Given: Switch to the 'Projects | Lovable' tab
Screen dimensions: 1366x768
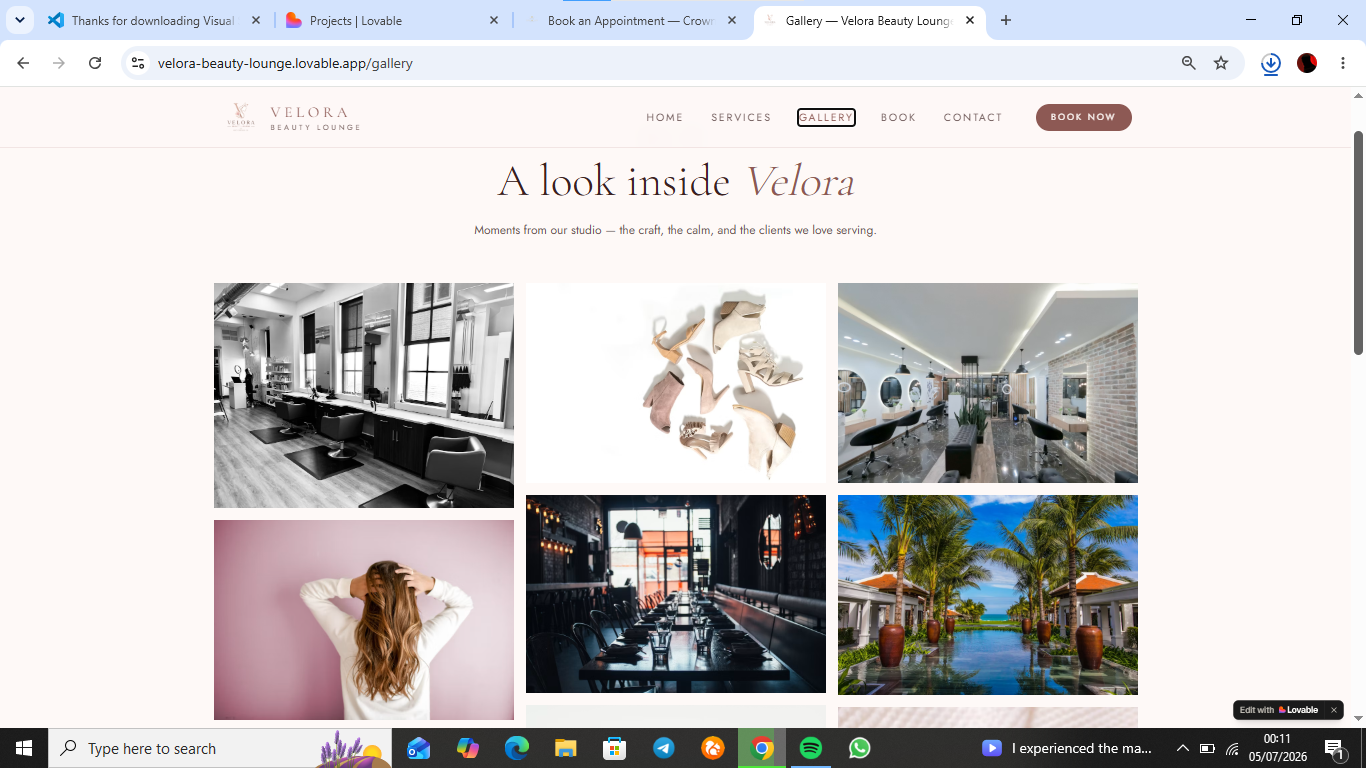Looking at the screenshot, I should [x=393, y=20].
